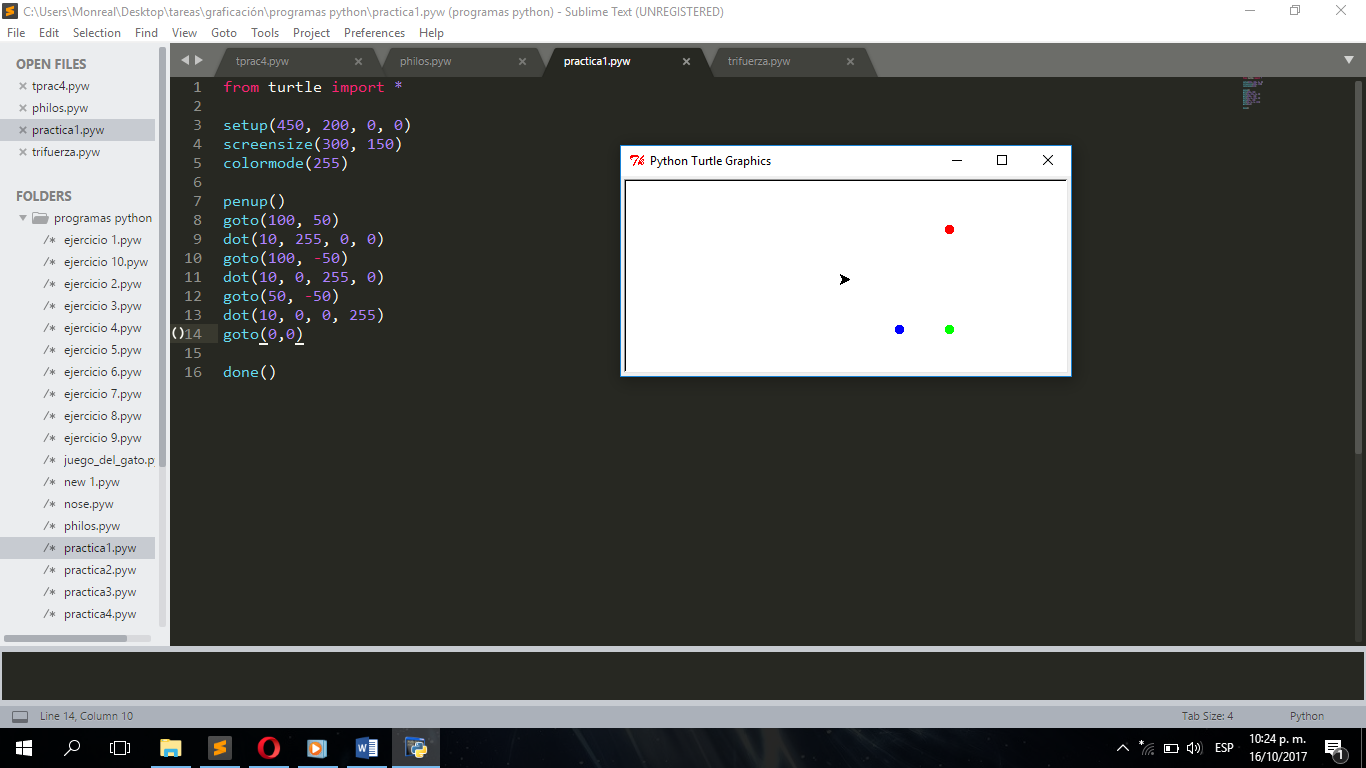
Task: Switch to the trifuerza.pyw tab
Action: pos(759,61)
